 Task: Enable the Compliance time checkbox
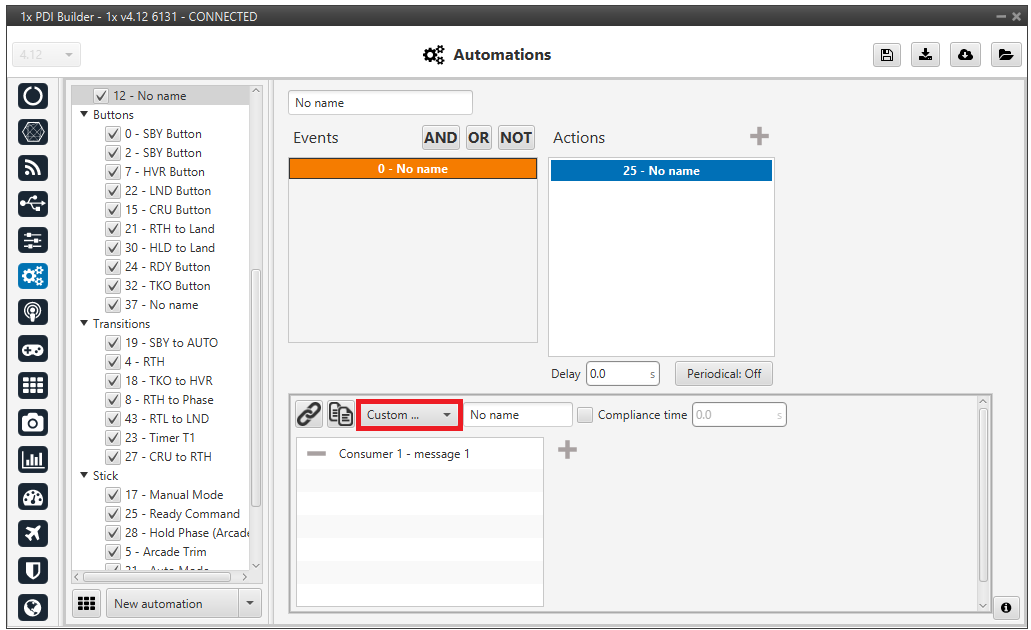(x=586, y=415)
